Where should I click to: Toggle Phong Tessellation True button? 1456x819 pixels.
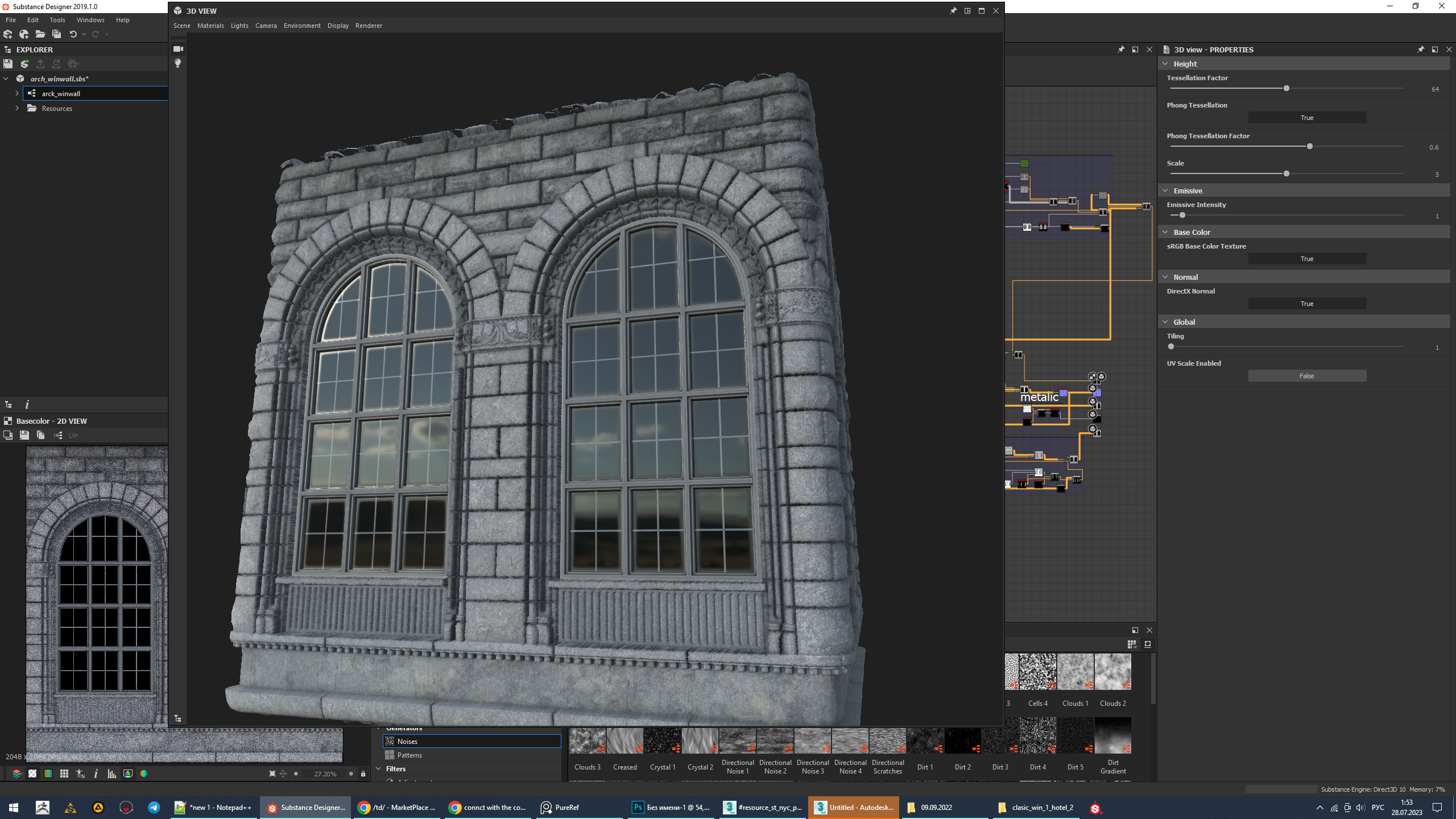pos(1306,118)
